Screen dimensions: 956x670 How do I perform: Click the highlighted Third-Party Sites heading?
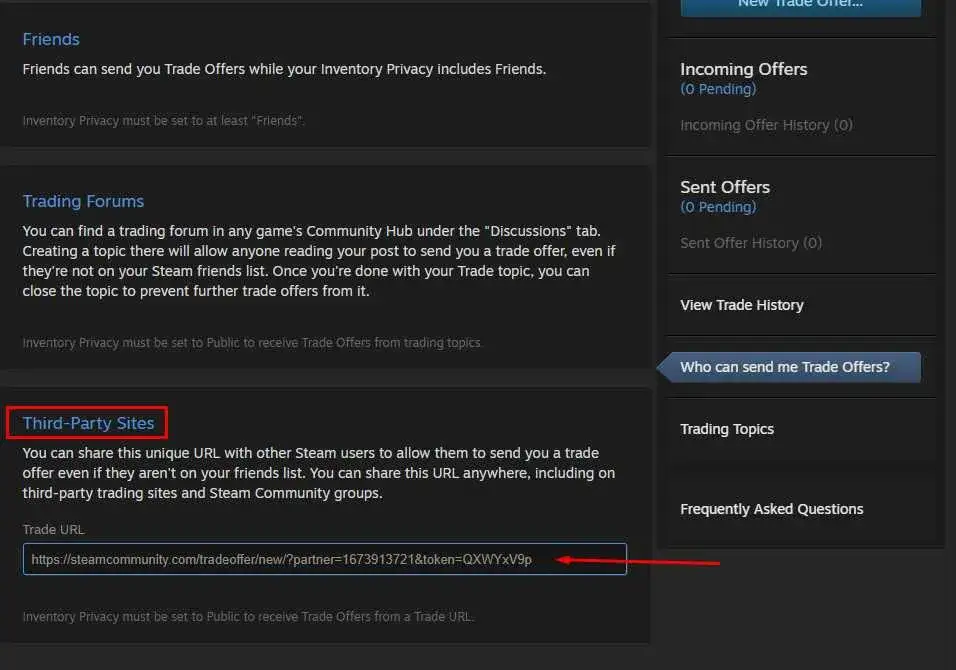click(86, 422)
